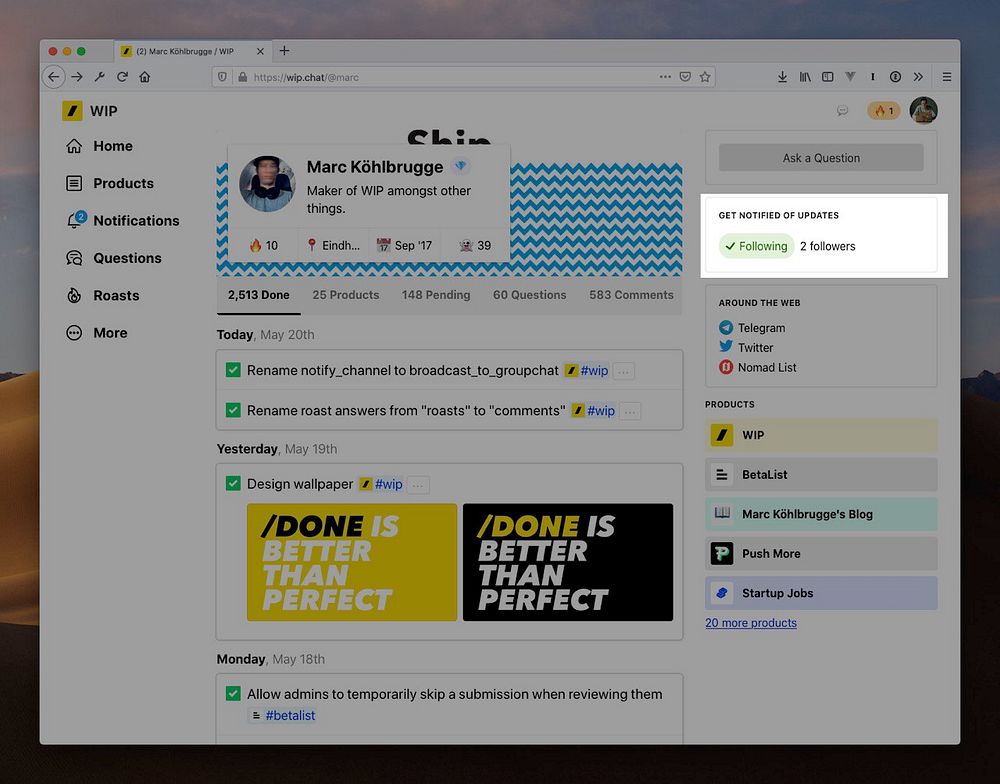
Task: Bookmark this page with the star
Action: tap(705, 77)
